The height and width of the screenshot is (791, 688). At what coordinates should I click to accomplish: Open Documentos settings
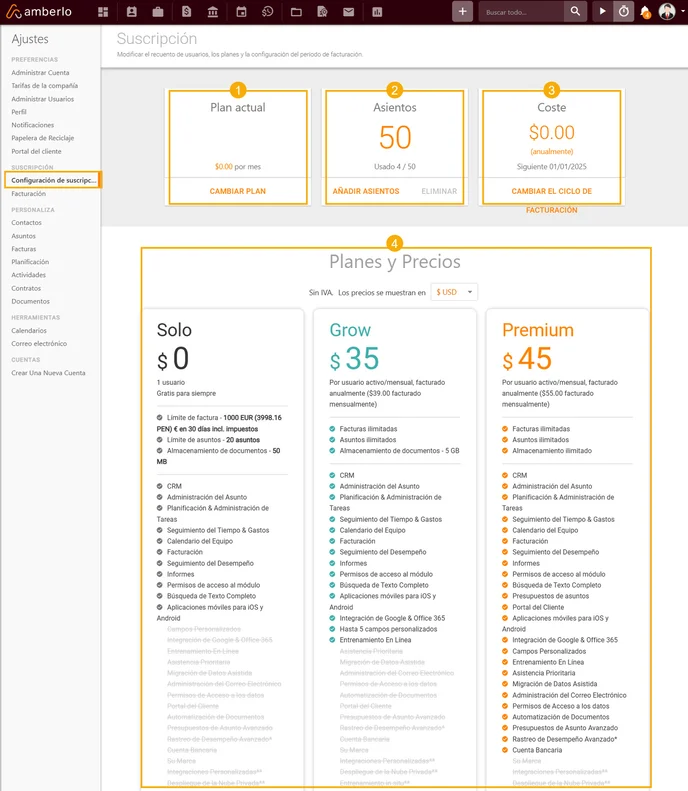coord(30,301)
